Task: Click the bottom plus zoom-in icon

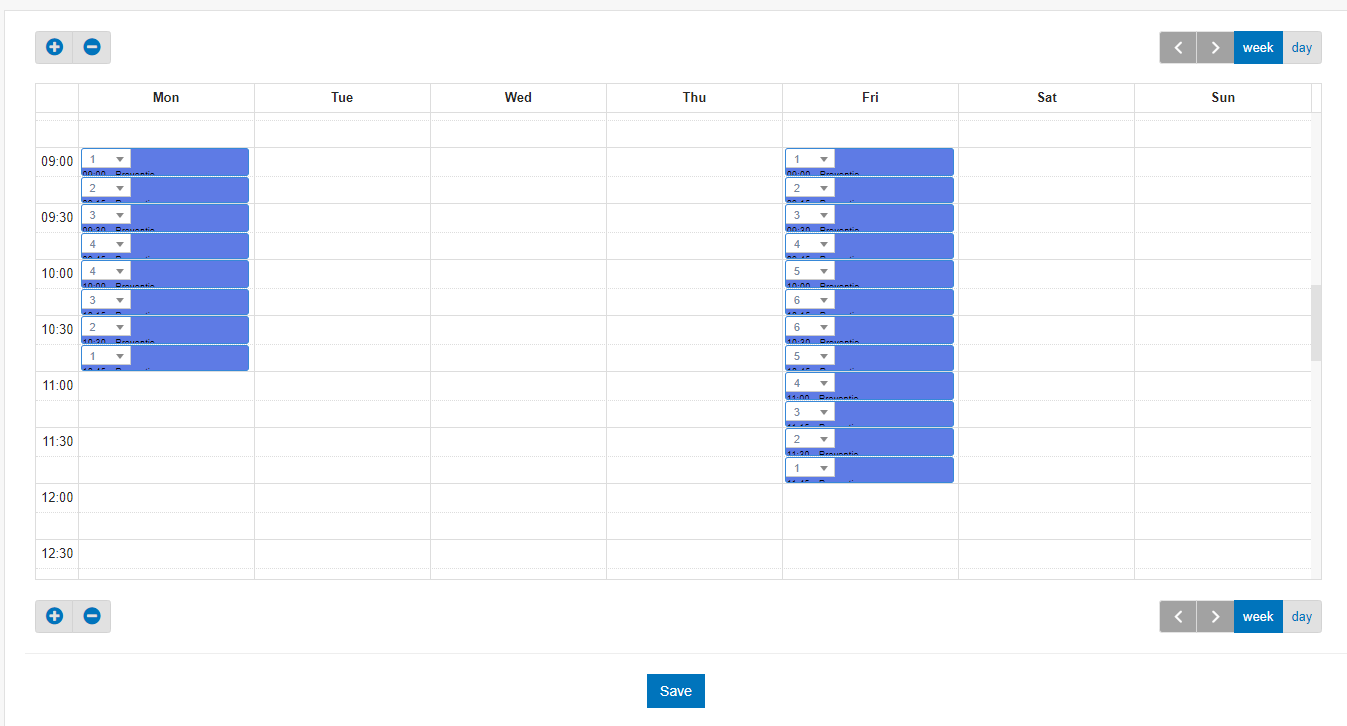Action: 54,616
